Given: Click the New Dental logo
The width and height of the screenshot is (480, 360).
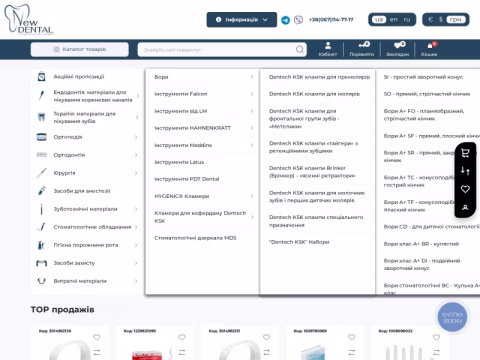Looking at the screenshot, I should click(x=29, y=19).
